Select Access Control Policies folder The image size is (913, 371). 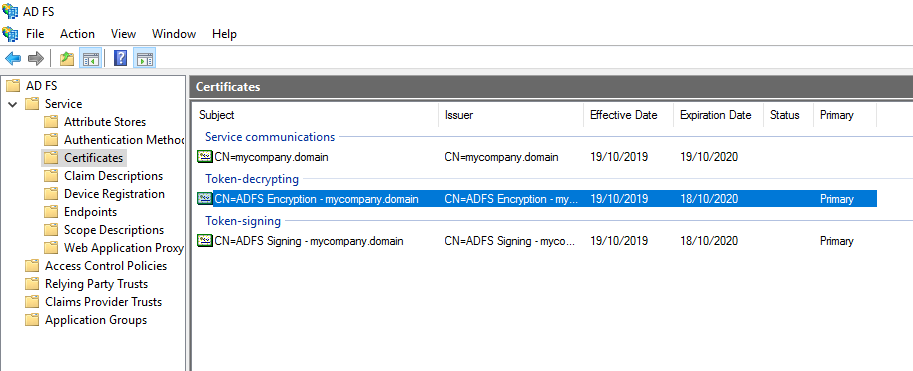pos(106,266)
